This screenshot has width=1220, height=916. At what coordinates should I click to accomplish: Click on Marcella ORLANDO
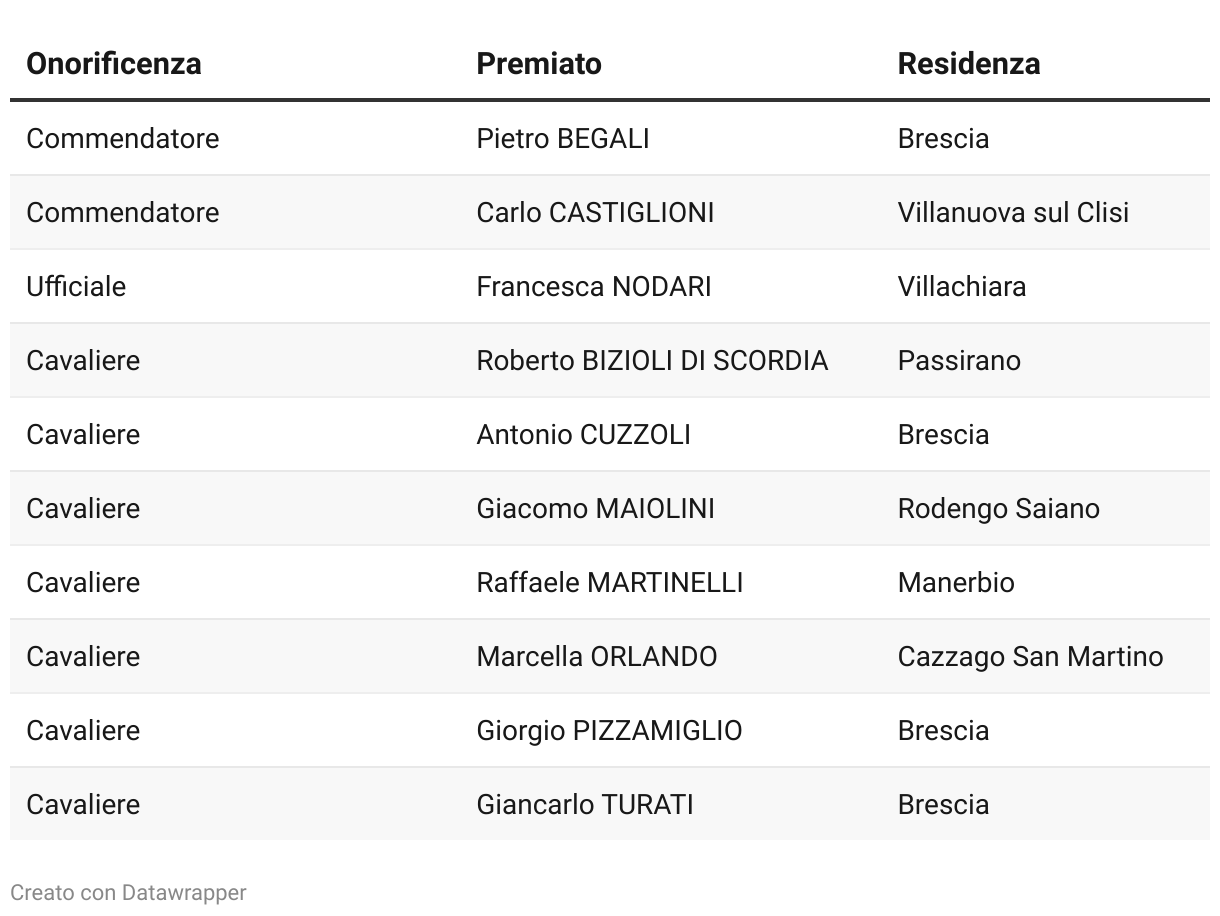[x=597, y=656]
